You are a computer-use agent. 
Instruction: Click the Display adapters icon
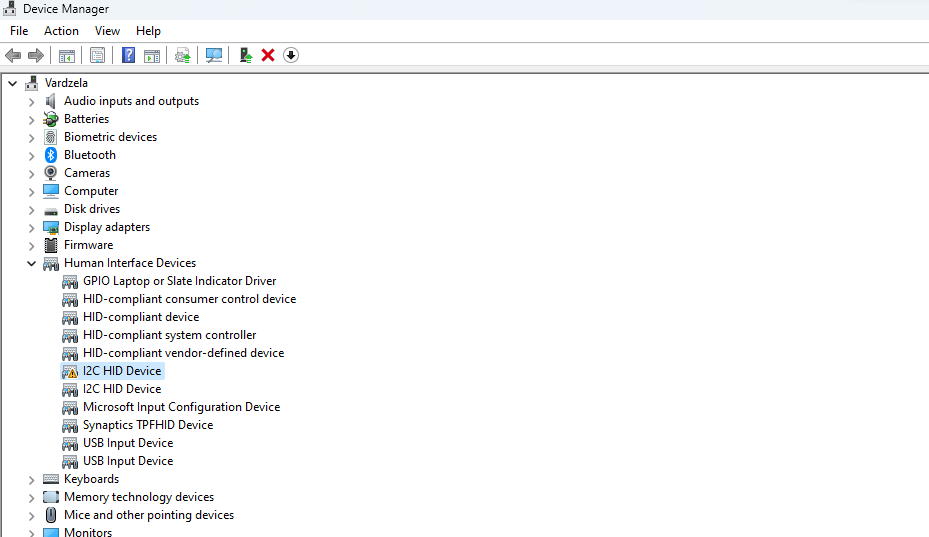pyautogui.click(x=51, y=227)
